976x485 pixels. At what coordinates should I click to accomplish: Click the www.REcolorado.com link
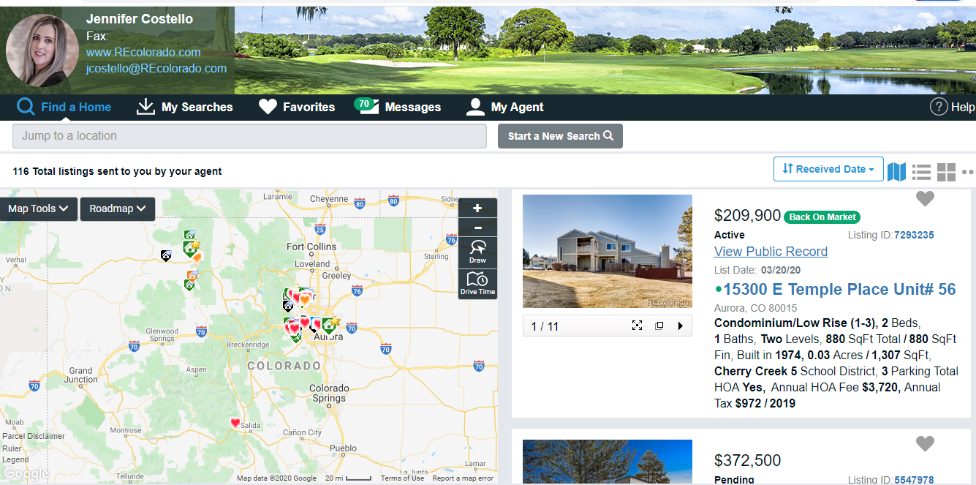pos(143,52)
